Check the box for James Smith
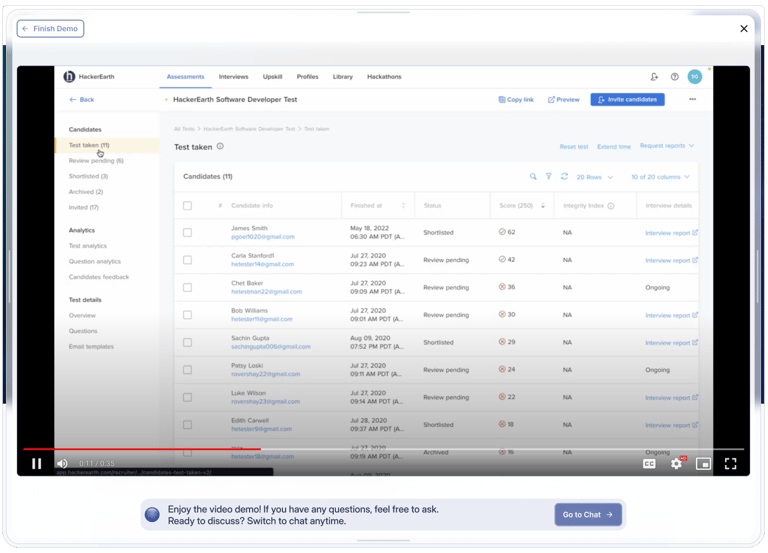Image resolution: width=768 pixels, height=553 pixels. 187,233
